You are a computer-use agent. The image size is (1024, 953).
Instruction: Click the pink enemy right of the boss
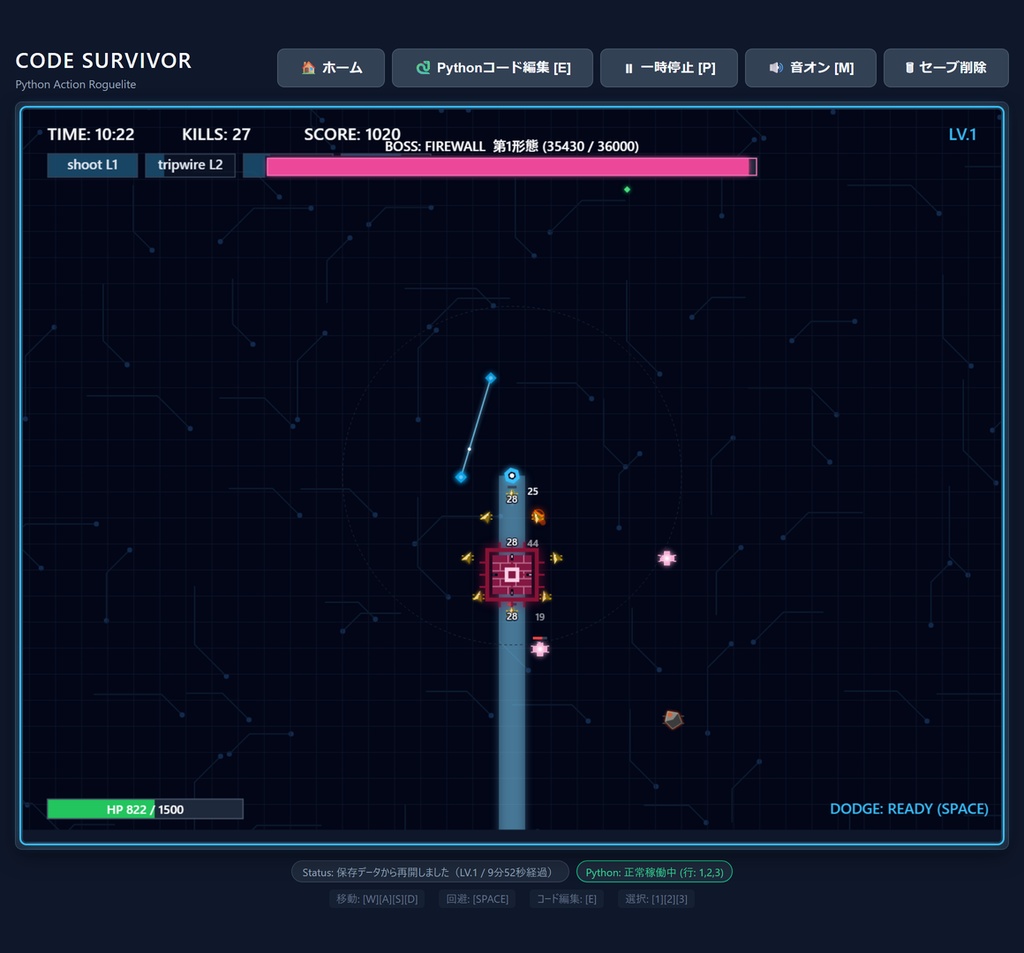(667, 558)
